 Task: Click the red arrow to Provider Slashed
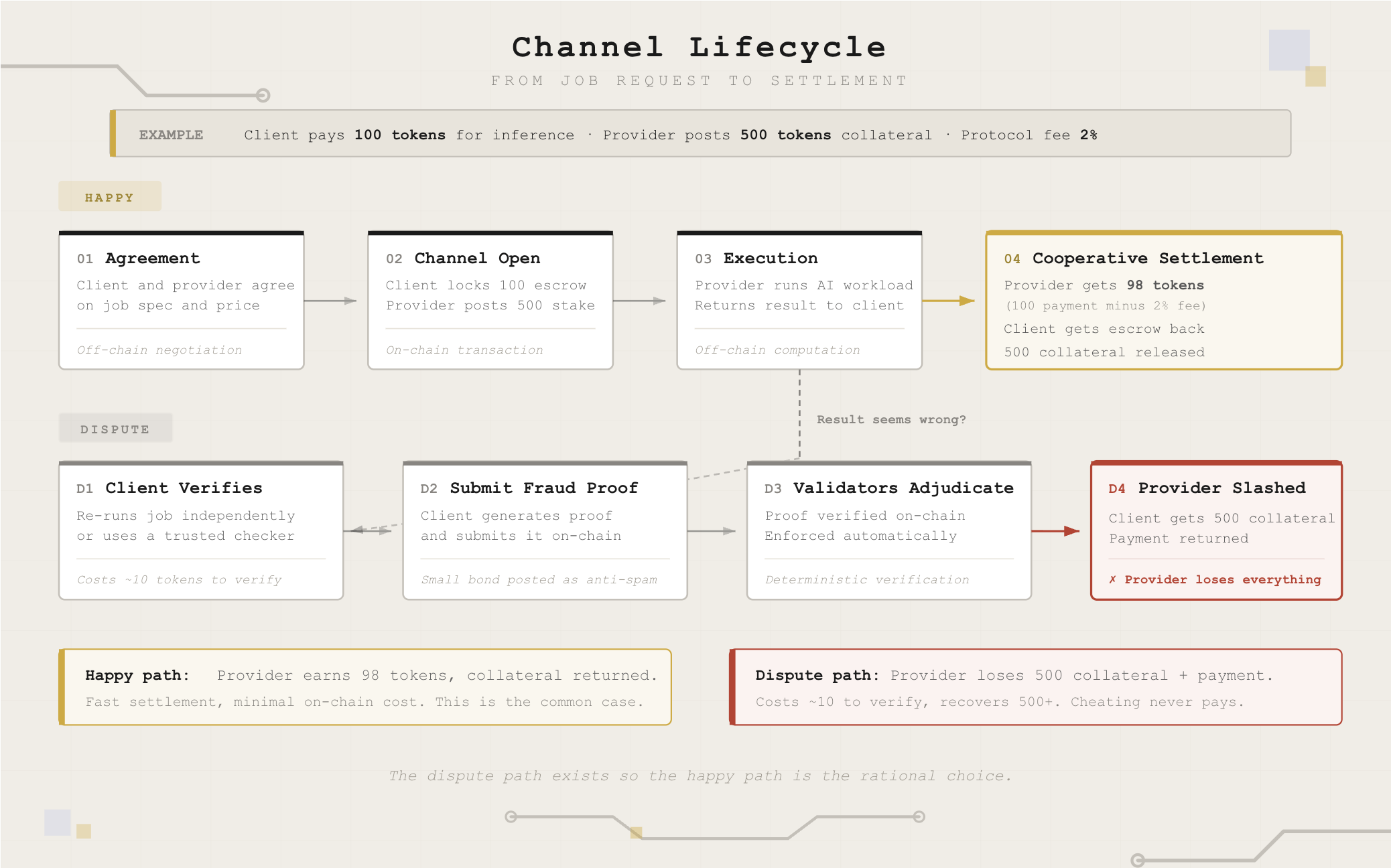point(1055,531)
